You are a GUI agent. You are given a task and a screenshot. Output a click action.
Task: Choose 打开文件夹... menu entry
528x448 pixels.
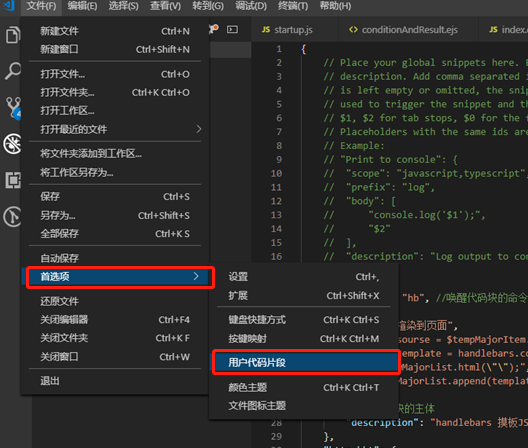(114, 92)
